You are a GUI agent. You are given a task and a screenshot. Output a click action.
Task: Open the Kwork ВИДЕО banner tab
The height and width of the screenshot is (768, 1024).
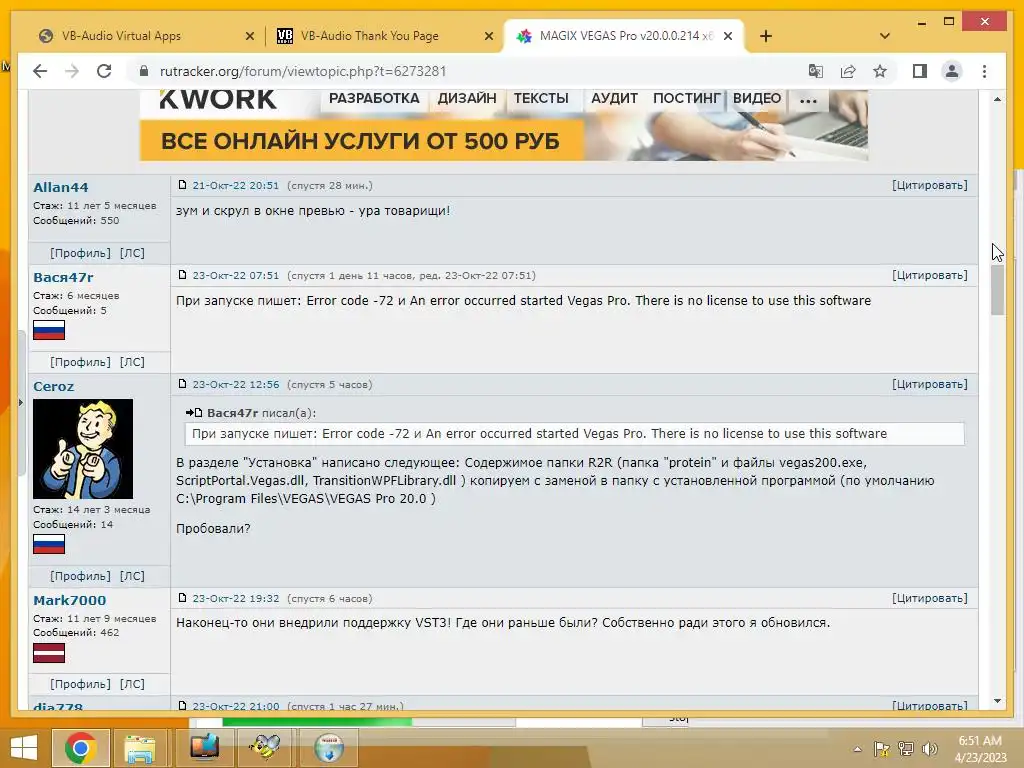pos(757,99)
